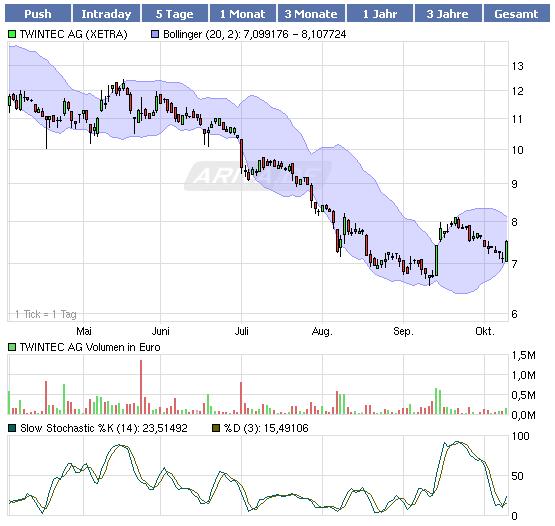Click the stochastic axis value 50
Screen dimensions: 555x526
[x=517, y=476]
